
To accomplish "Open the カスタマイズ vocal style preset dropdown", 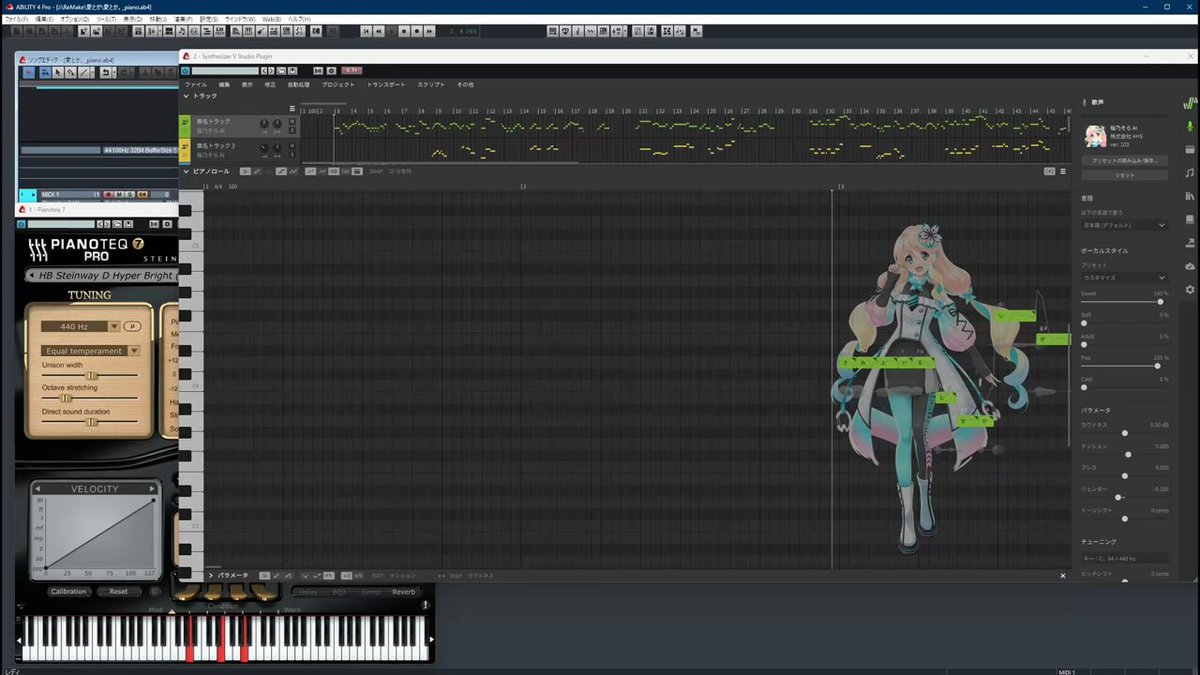I will (1124, 277).
